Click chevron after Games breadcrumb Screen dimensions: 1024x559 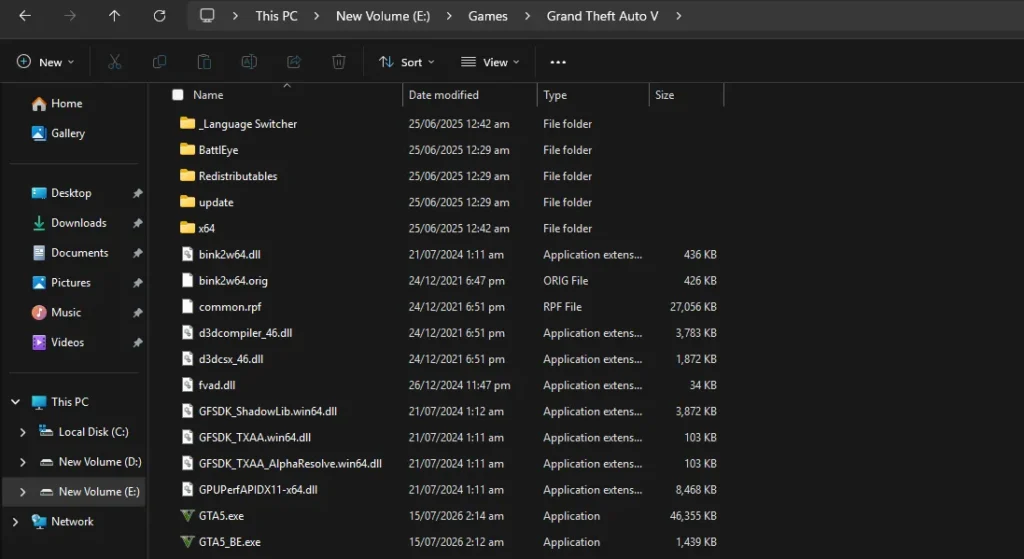527,16
